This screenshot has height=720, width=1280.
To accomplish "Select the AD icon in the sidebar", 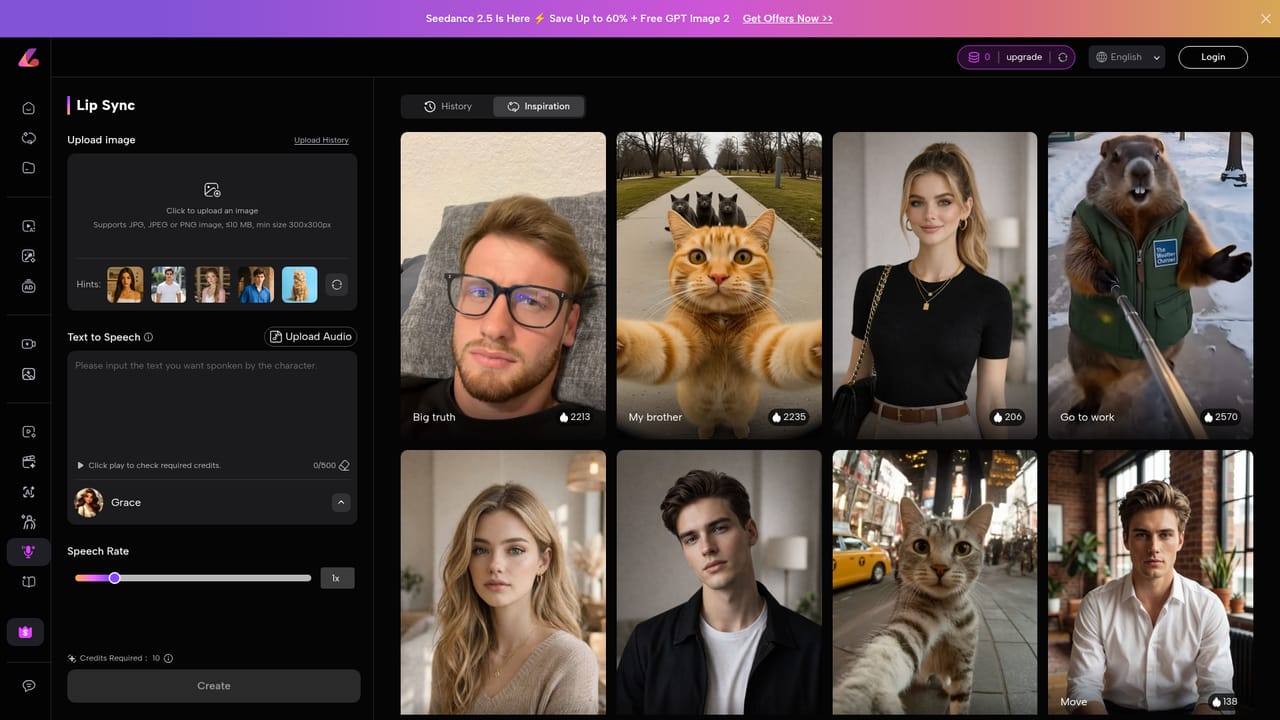I will point(28,286).
